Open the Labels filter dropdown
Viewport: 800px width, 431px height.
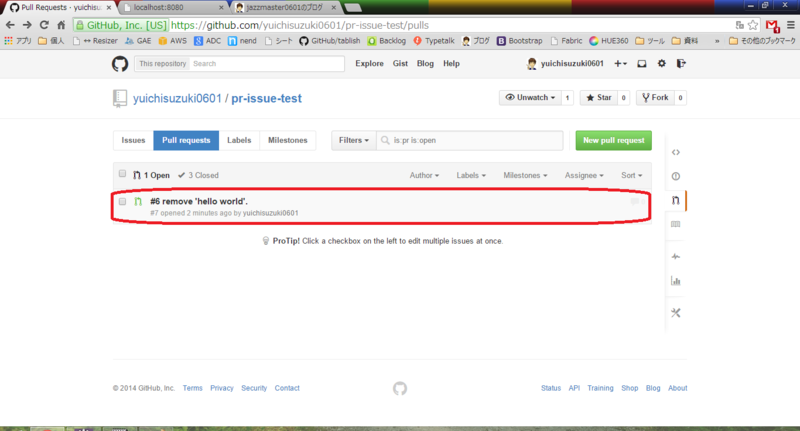pos(471,175)
